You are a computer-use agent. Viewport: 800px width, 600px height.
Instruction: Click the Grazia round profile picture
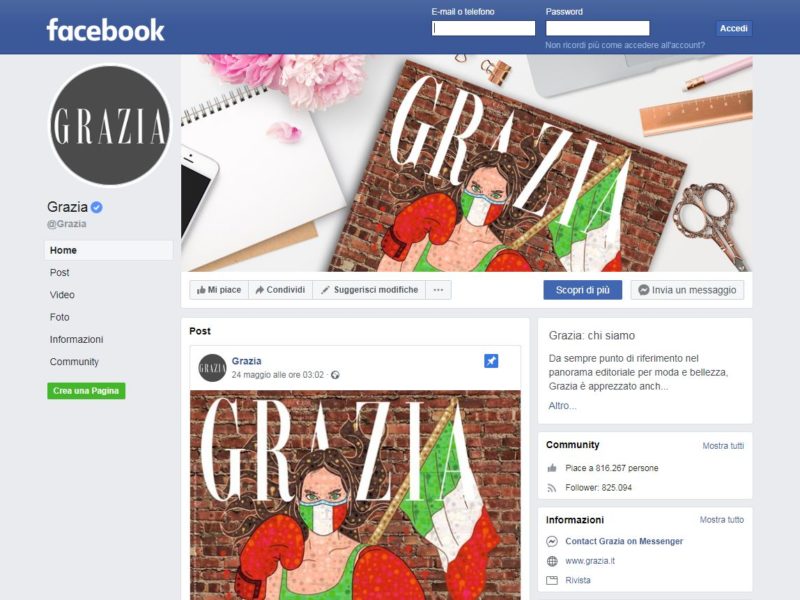(x=110, y=125)
